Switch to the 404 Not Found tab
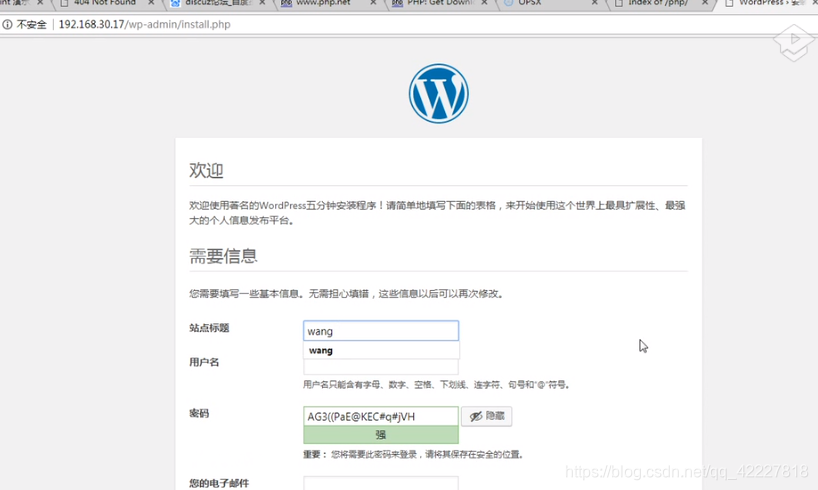Screen dimensions: 818x490 point(104,3)
